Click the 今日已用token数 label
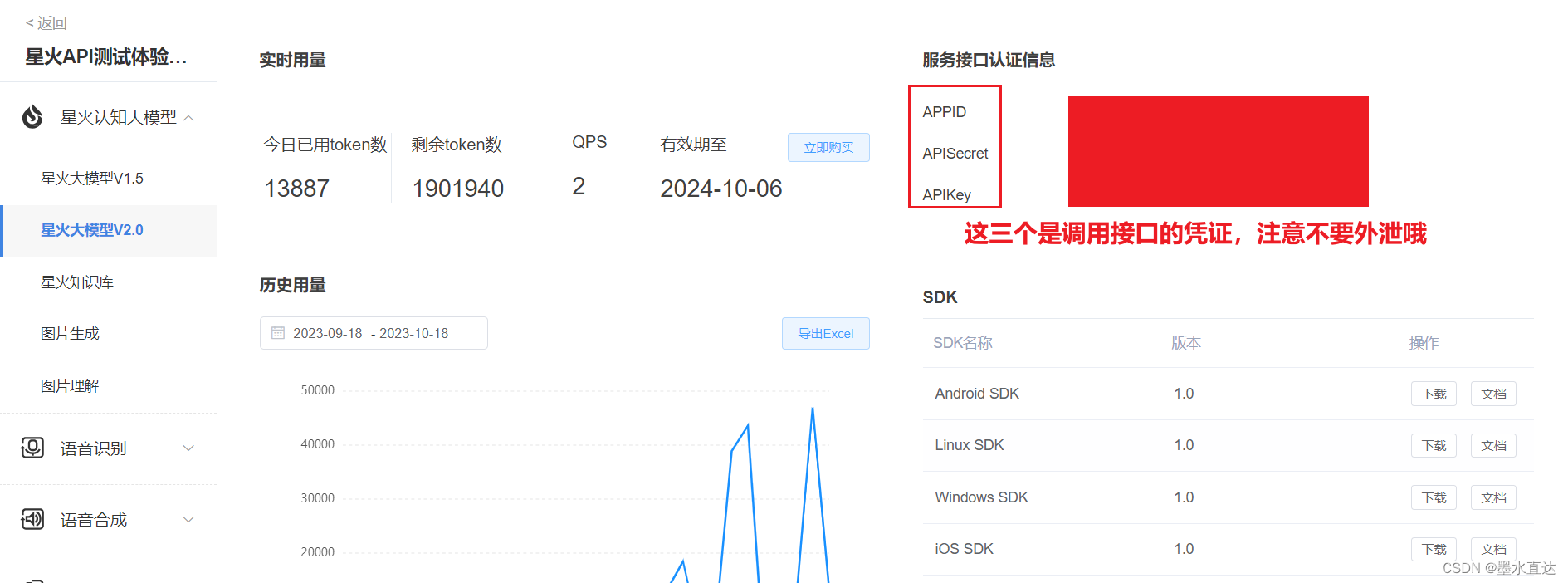The width and height of the screenshot is (1568, 583). point(325,145)
